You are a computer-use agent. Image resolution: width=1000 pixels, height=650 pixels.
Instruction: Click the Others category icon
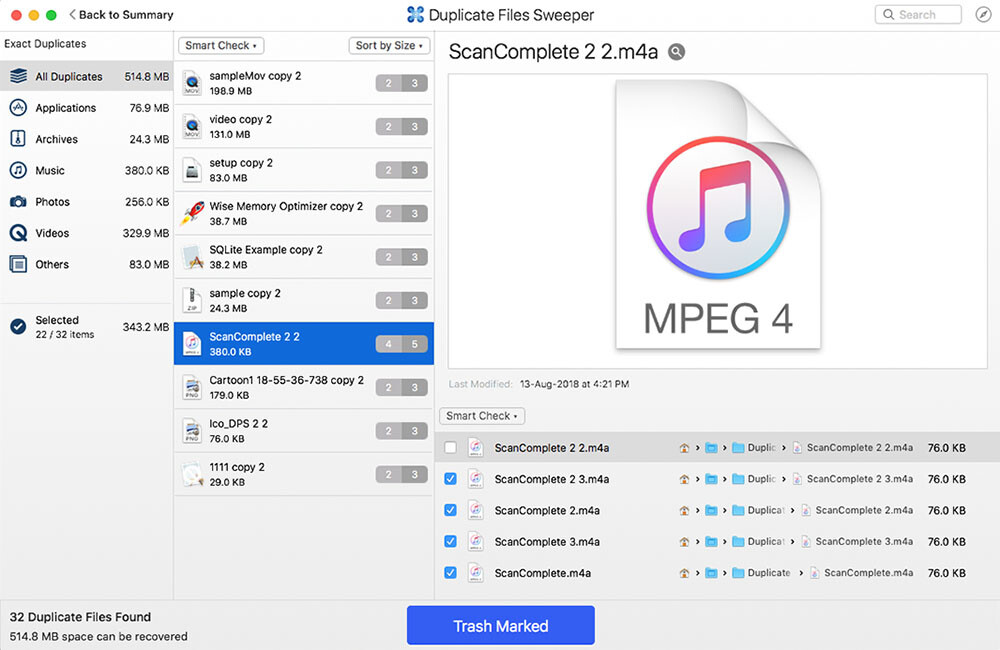(x=18, y=264)
